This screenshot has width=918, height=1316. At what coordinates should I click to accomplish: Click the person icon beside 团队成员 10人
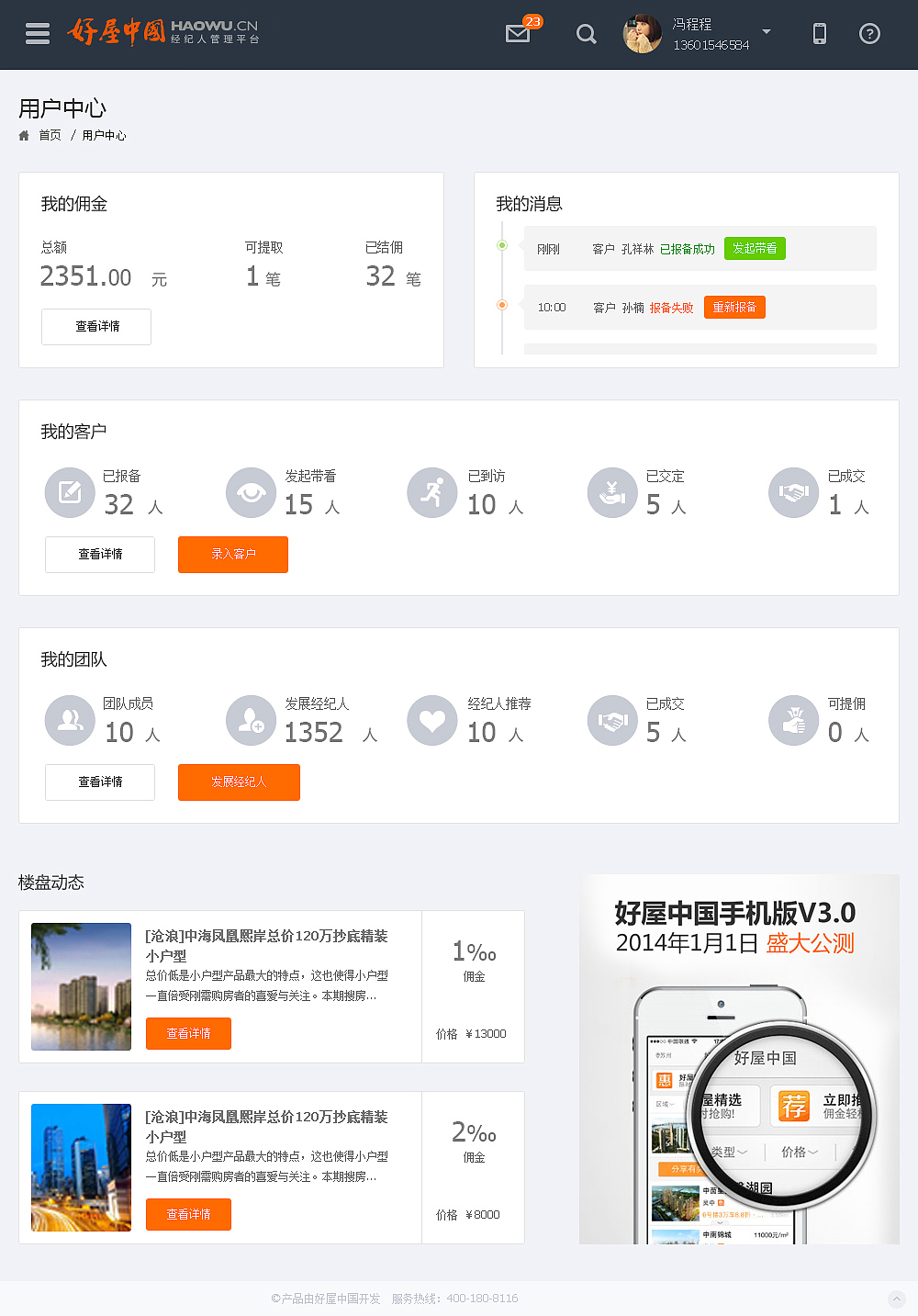70,721
